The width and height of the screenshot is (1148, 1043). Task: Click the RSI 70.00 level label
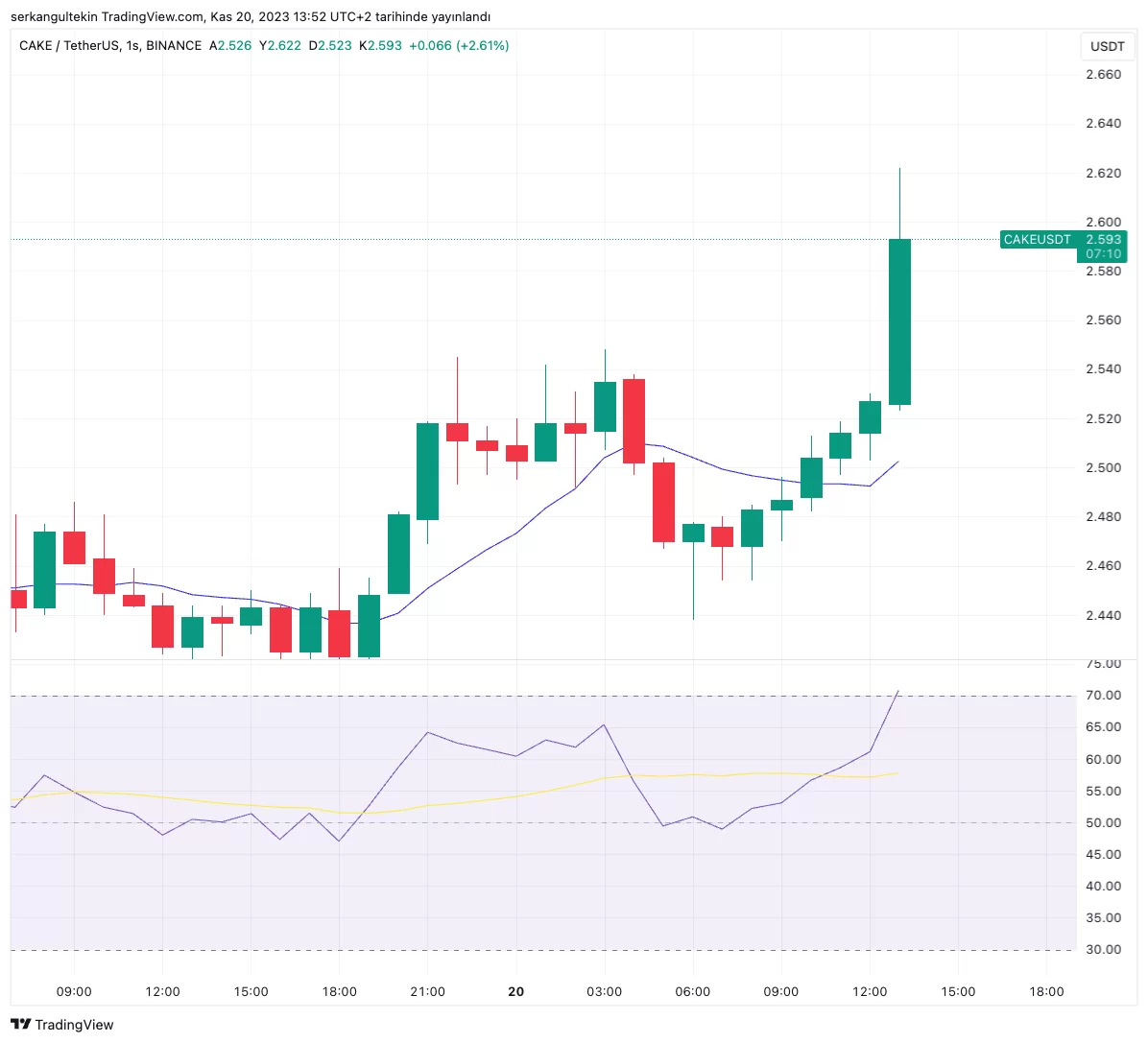pos(1103,695)
